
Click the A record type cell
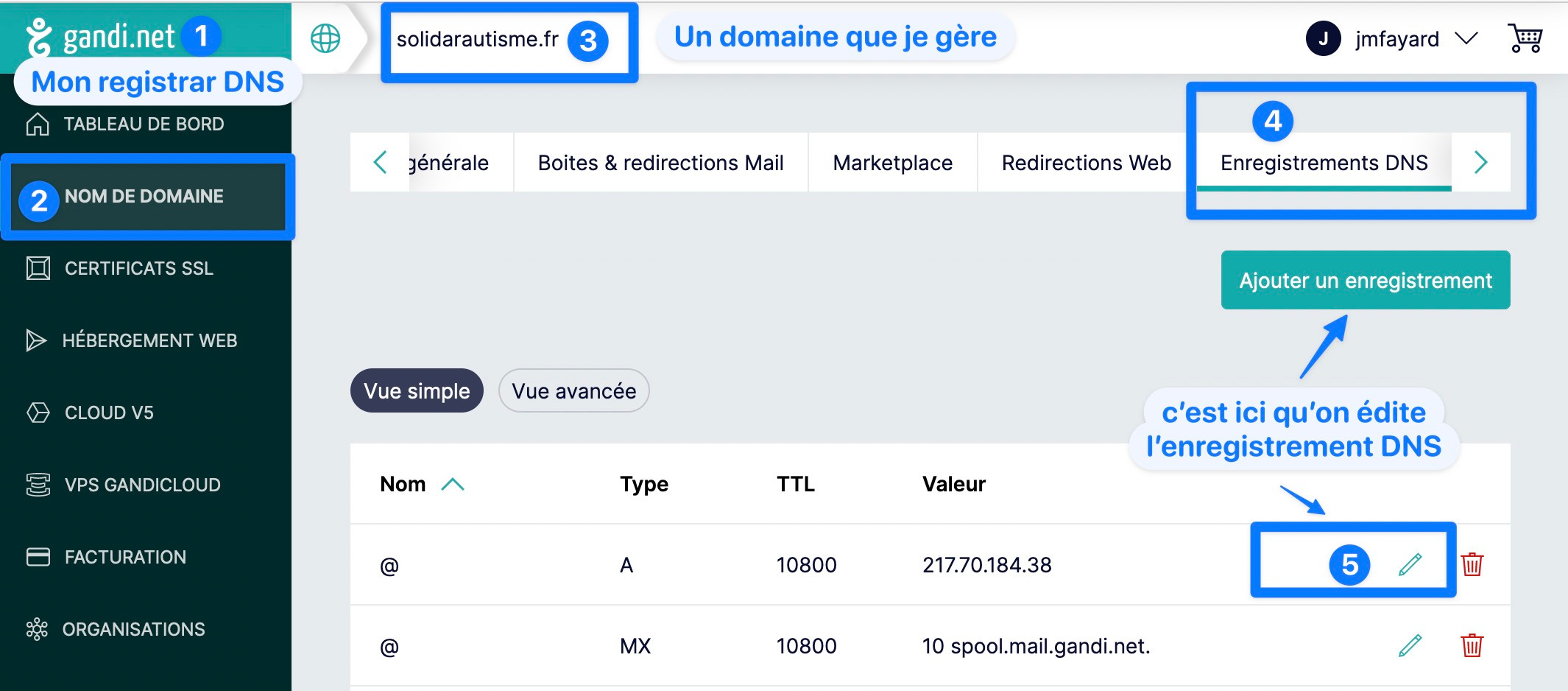click(626, 565)
